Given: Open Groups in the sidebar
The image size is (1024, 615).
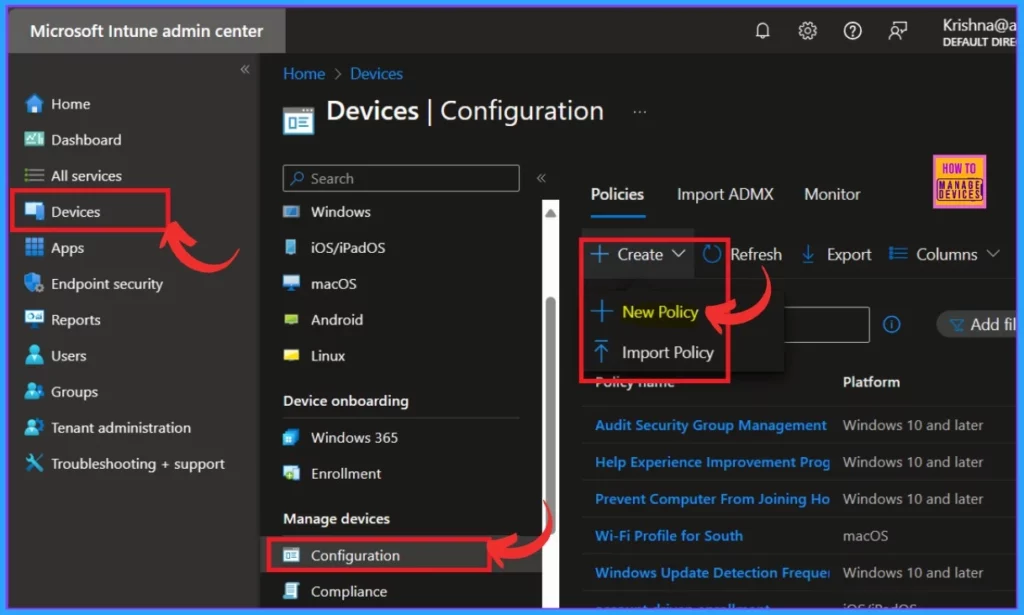Looking at the screenshot, I should pyautogui.click(x=74, y=392).
